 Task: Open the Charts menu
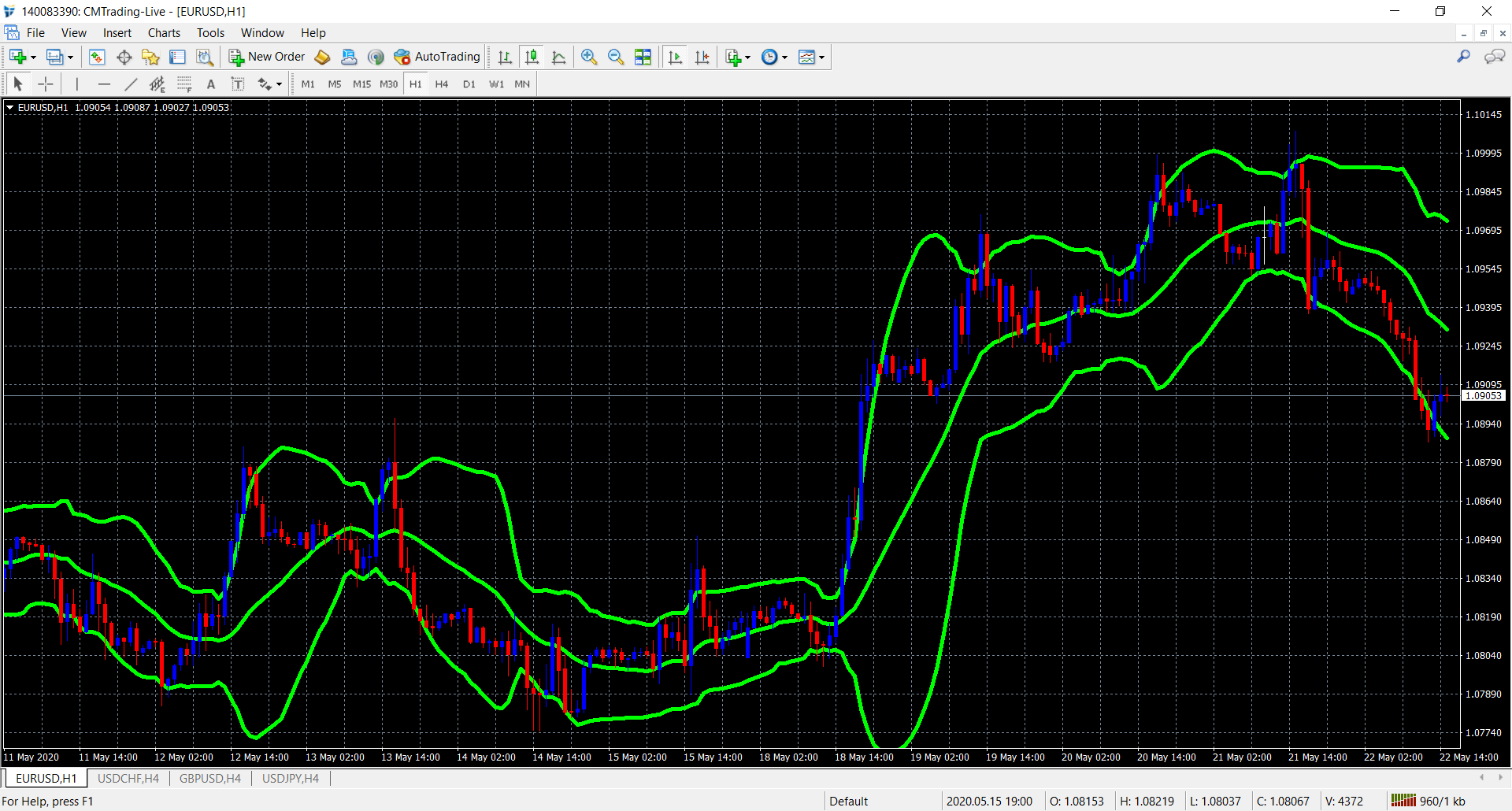click(164, 33)
